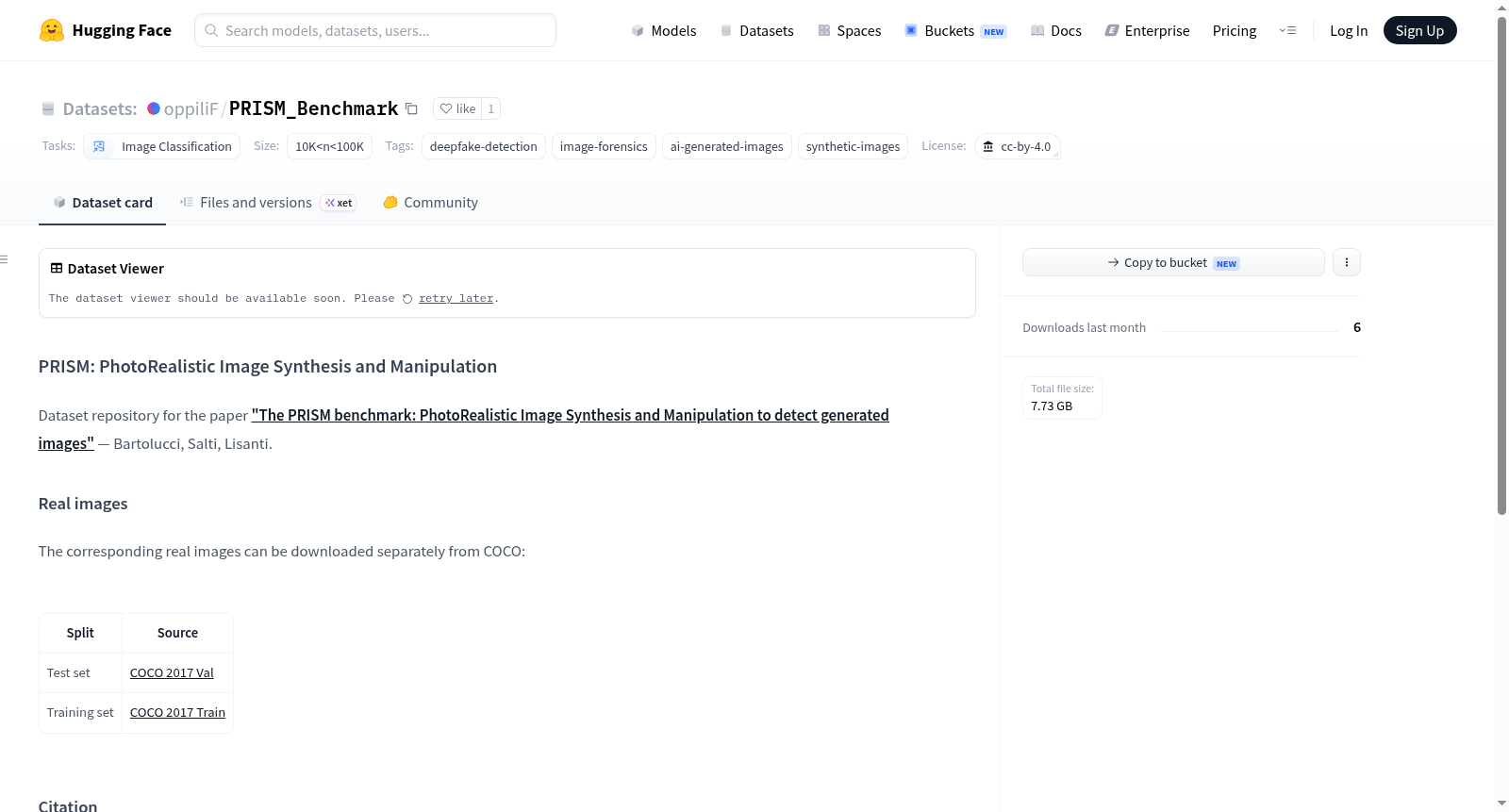Click the PRISM_Benchmark dataset name
Screen dimensions: 1509x812
(x=313, y=108)
